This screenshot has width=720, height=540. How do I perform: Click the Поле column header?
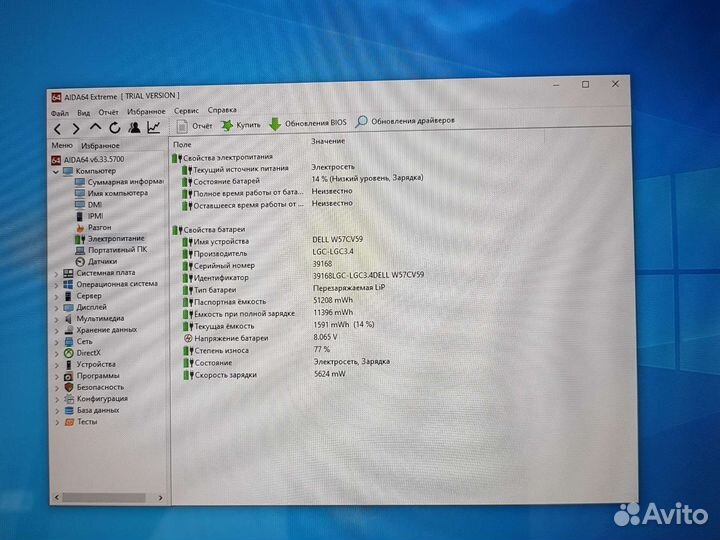coord(182,144)
